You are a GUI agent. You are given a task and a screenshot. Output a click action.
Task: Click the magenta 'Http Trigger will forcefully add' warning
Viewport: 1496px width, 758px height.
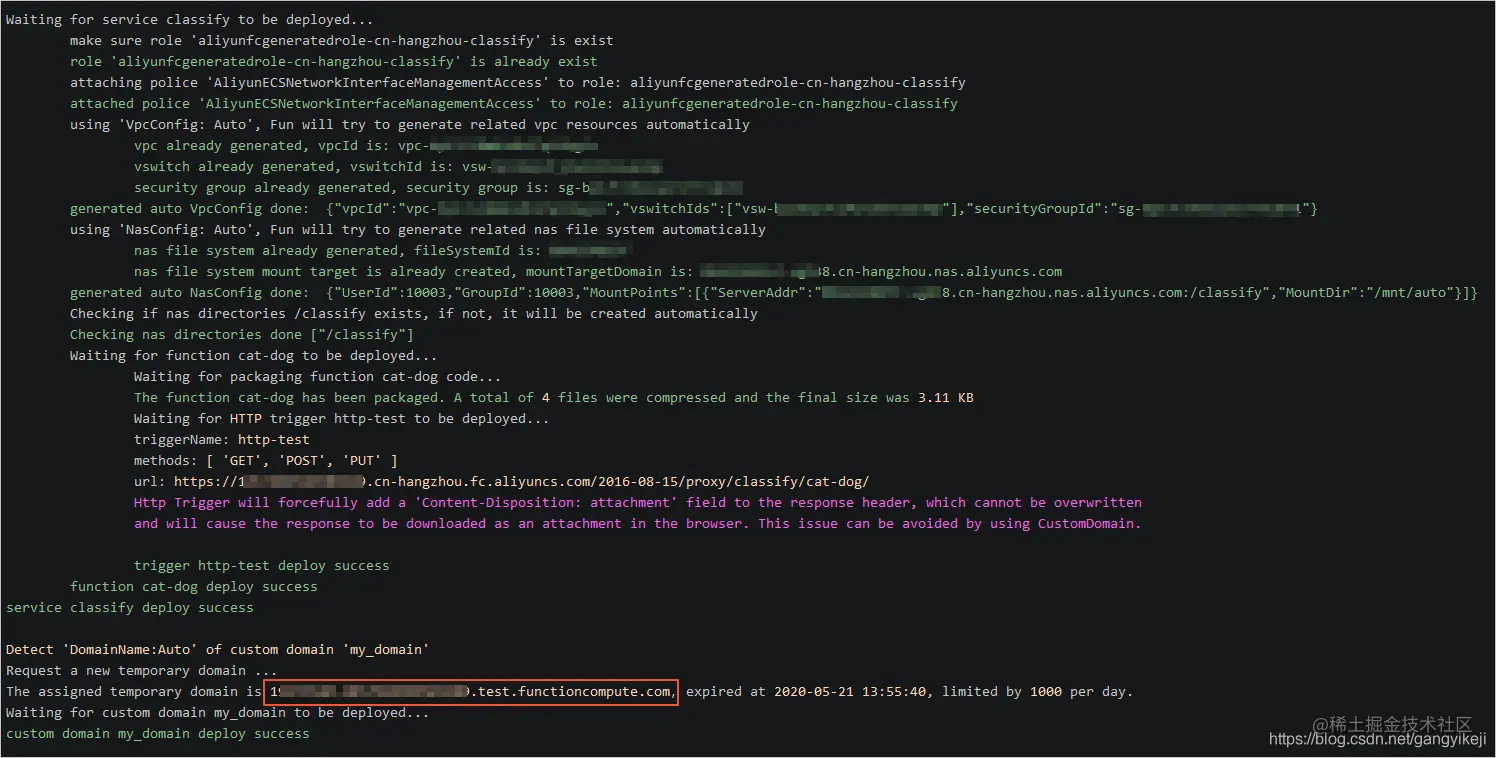[x=638, y=503]
